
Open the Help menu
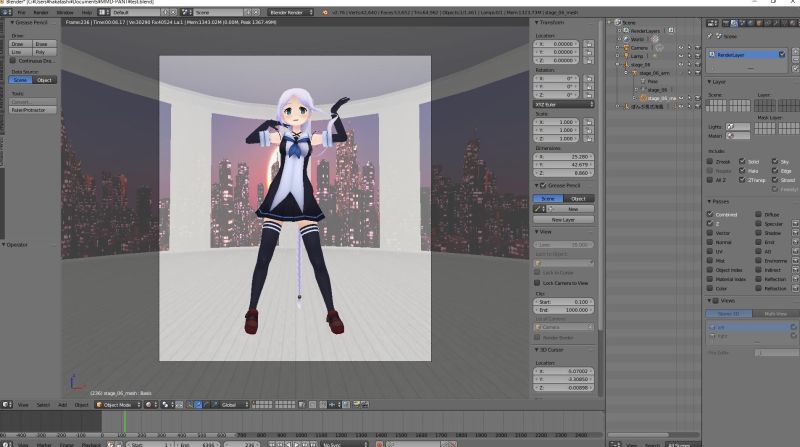click(x=87, y=12)
